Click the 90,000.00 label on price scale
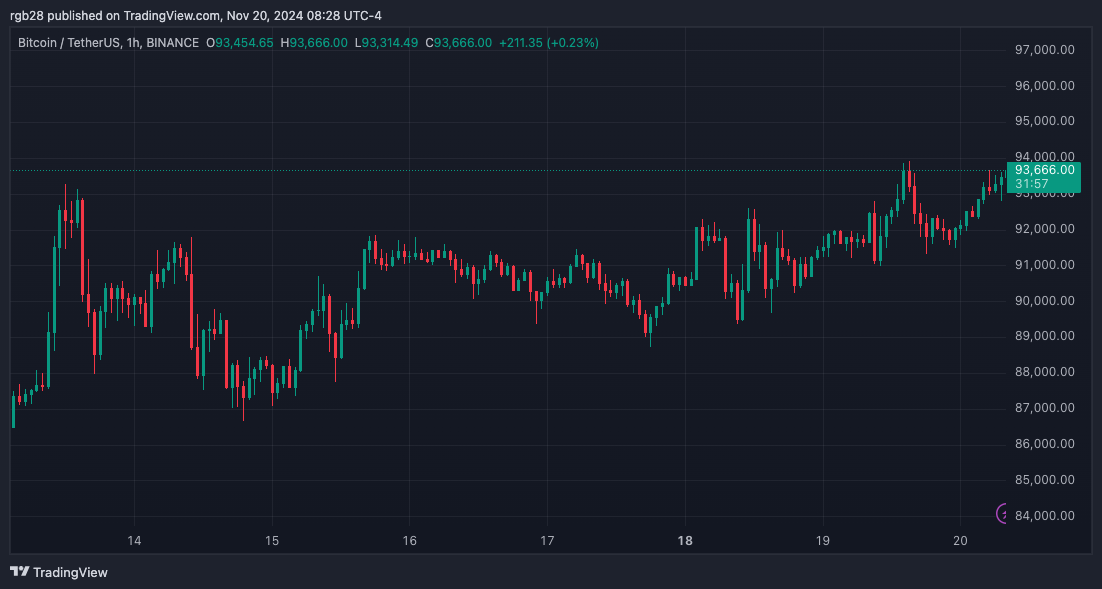This screenshot has height=589, width=1102. (1043, 300)
